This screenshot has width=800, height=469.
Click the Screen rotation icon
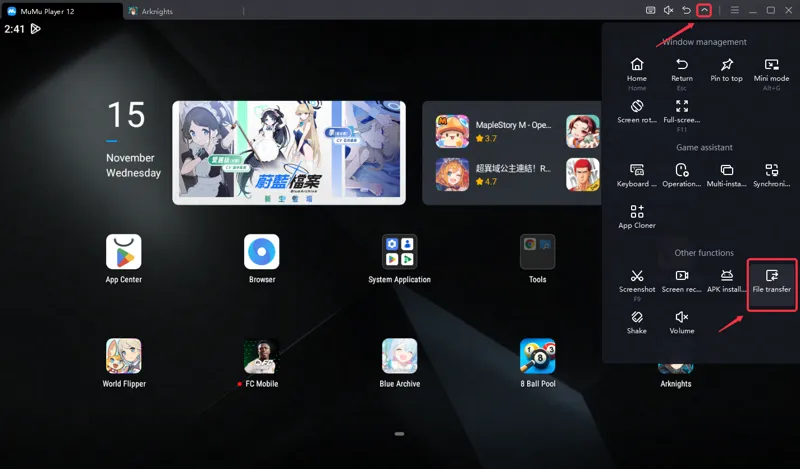[x=637, y=106]
